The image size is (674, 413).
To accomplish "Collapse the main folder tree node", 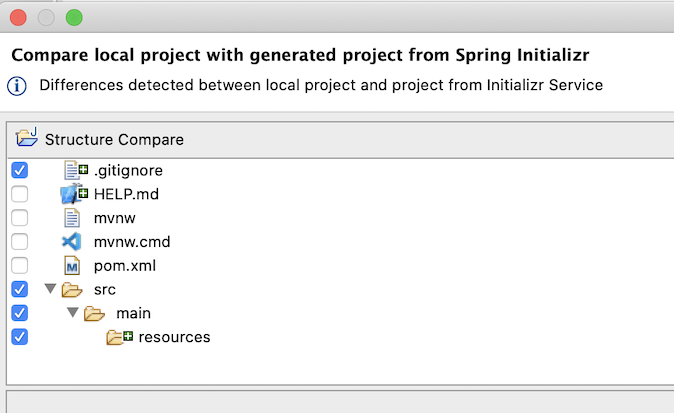I will 73,314.
